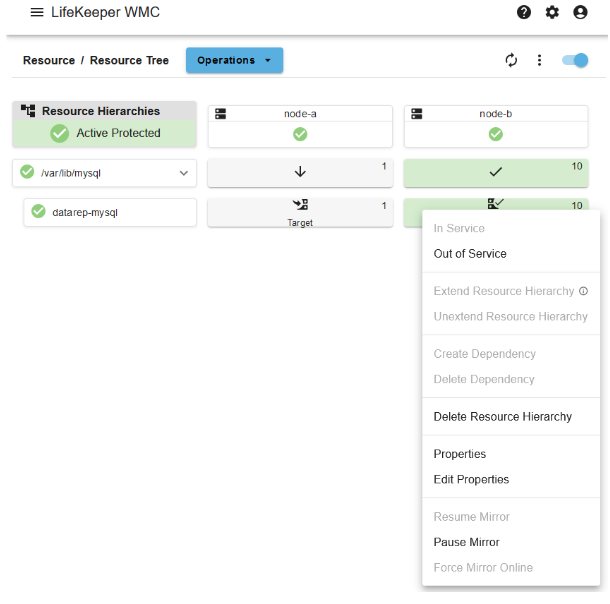This screenshot has width=610, height=604.
Task: Open the three-dot more options menu
Action: 540,60
